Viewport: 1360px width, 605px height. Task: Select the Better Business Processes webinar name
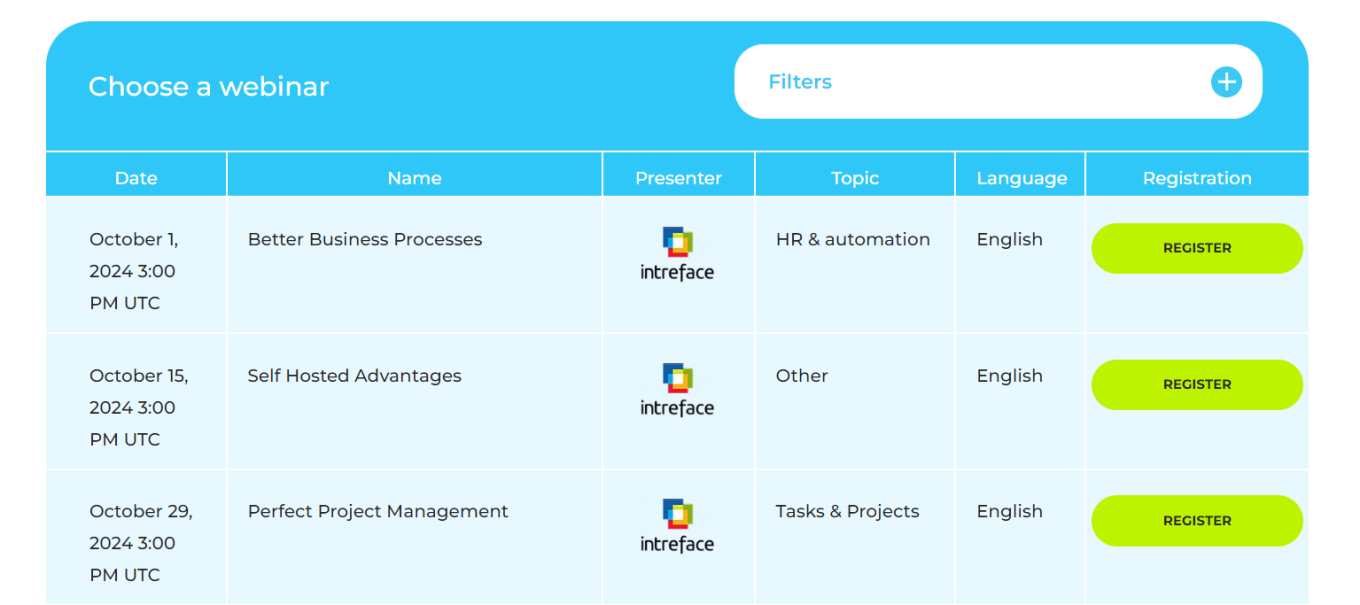pyautogui.click(x=365, y=239)
